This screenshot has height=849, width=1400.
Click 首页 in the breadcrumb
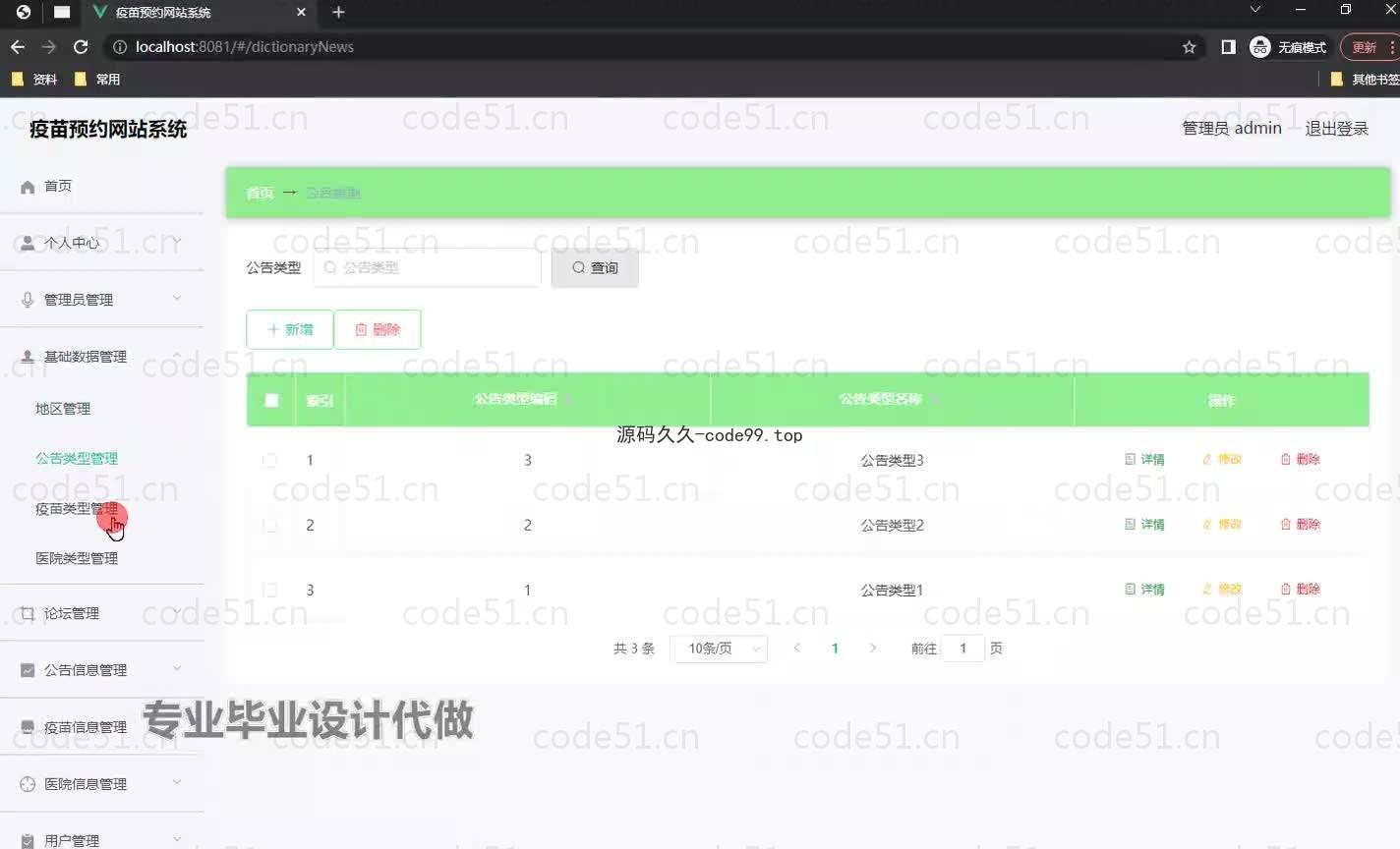(x=260, y=193)
